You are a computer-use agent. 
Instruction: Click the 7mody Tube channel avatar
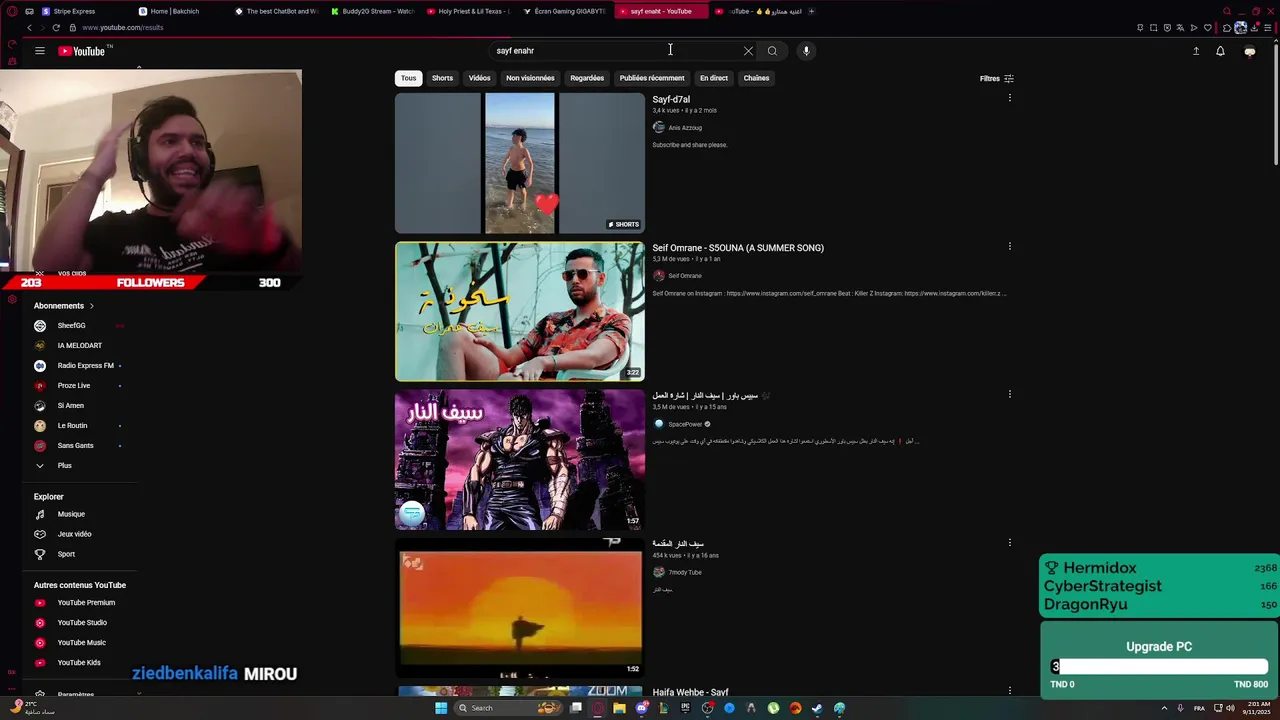[658, 572]
